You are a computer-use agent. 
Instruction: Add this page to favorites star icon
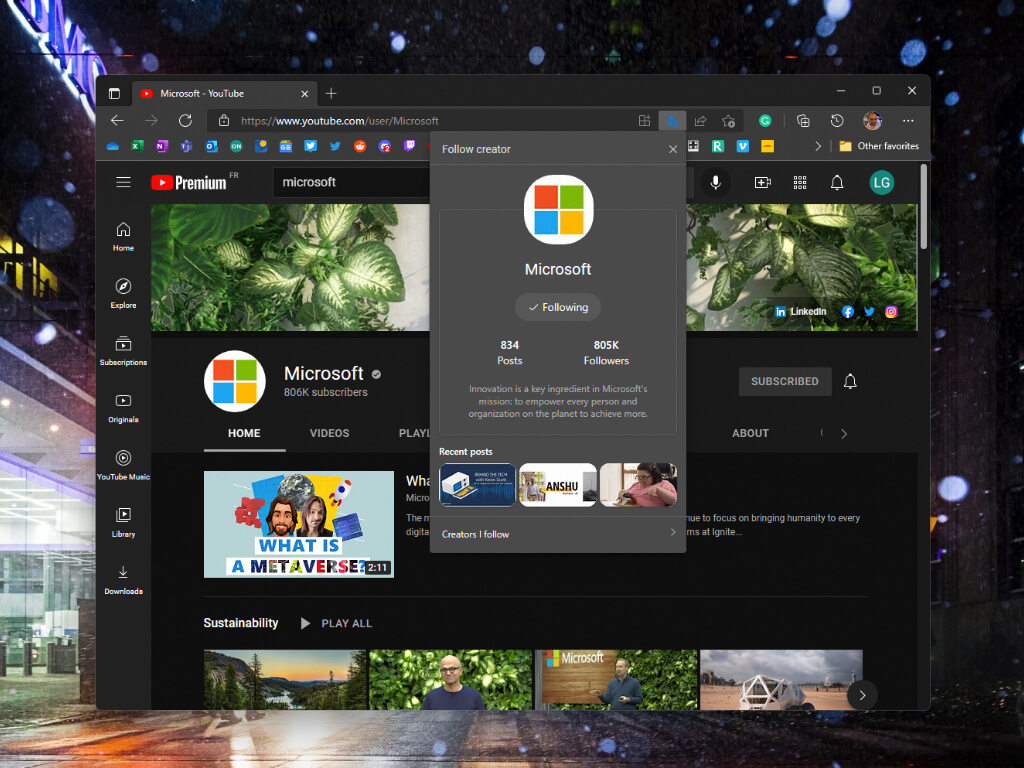click(728, 121)
